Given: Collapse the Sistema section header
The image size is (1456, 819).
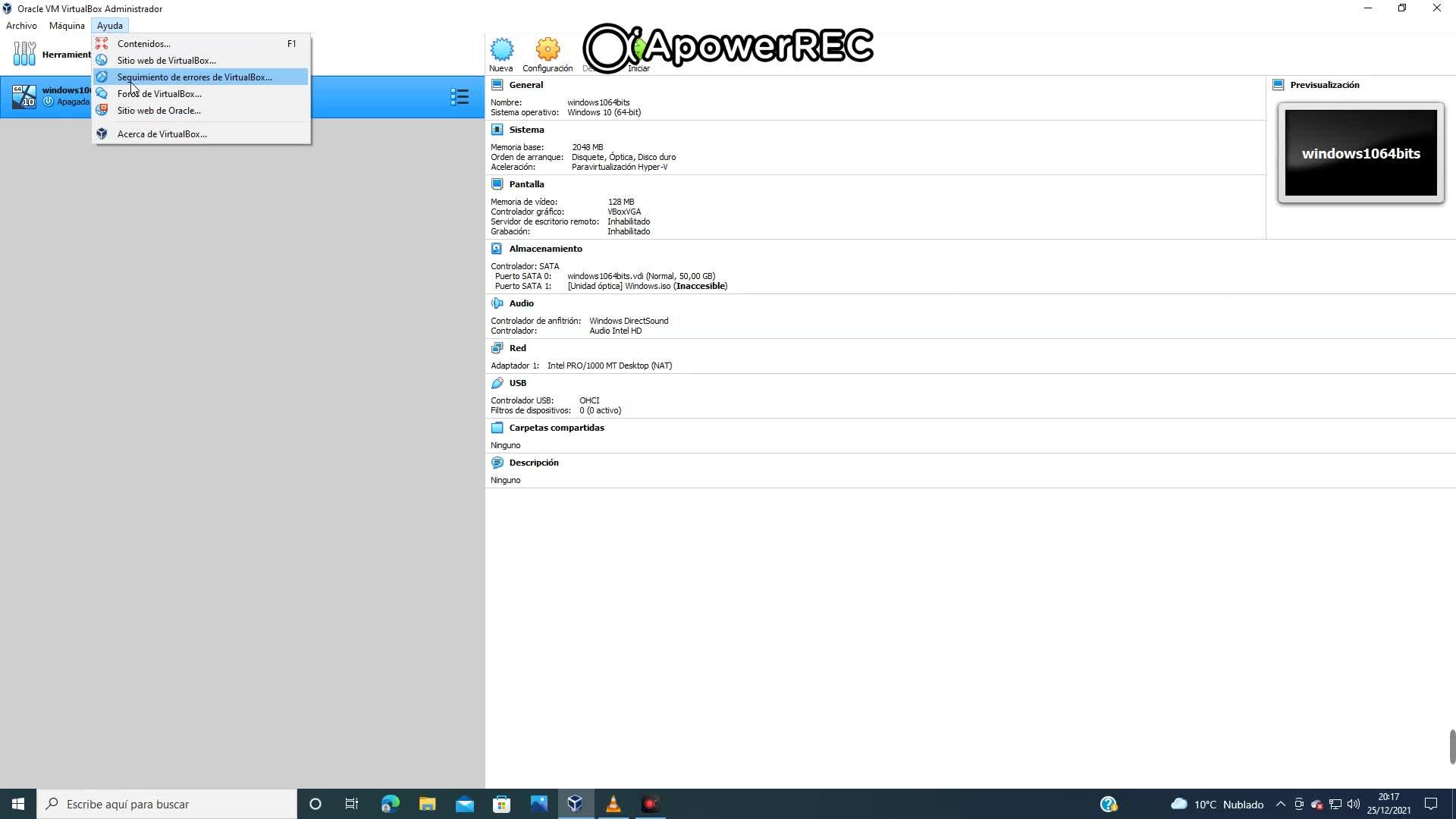Looking at the screenshot, I should click(x=526, y=130).
